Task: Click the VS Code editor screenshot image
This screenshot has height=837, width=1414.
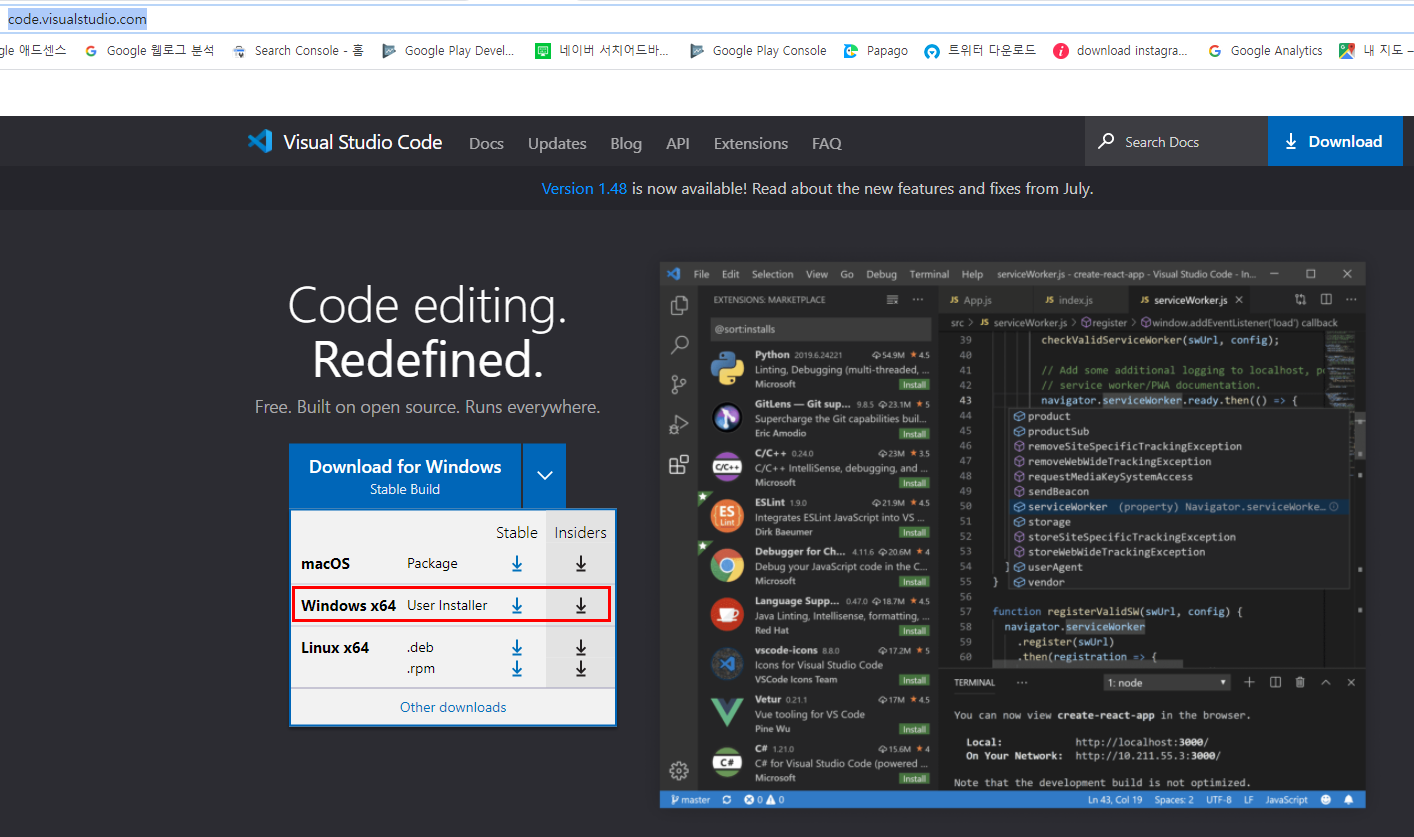Action: tap(1013, 535)
